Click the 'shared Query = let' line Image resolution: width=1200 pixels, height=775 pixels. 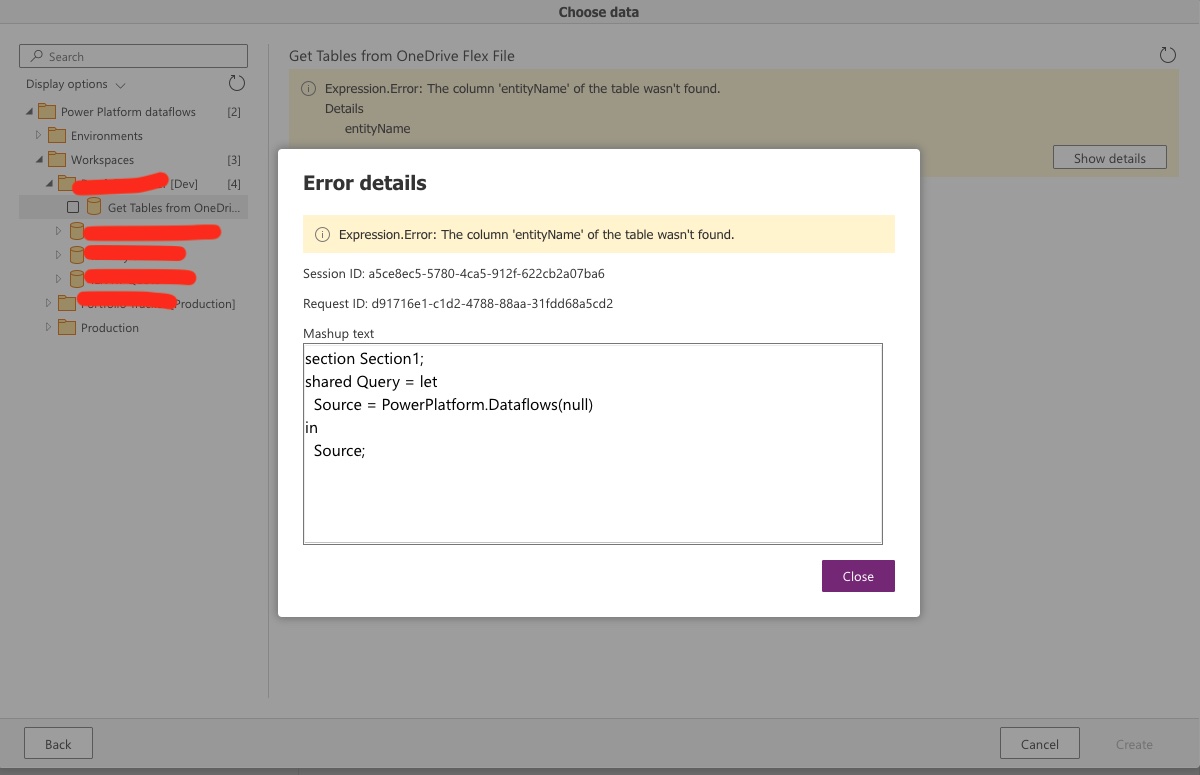tap(371, 382)
